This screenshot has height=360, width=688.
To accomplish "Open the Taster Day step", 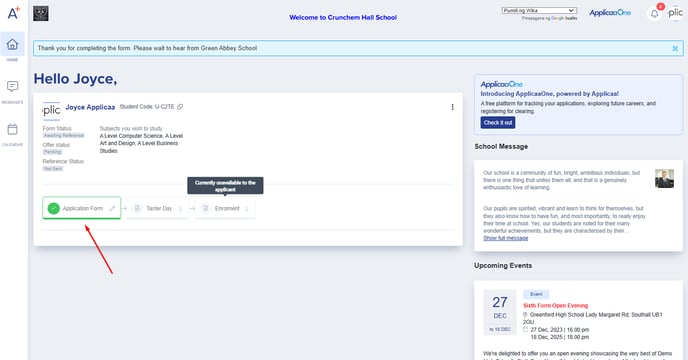I will pyautogui.click(x=158, y=208).
